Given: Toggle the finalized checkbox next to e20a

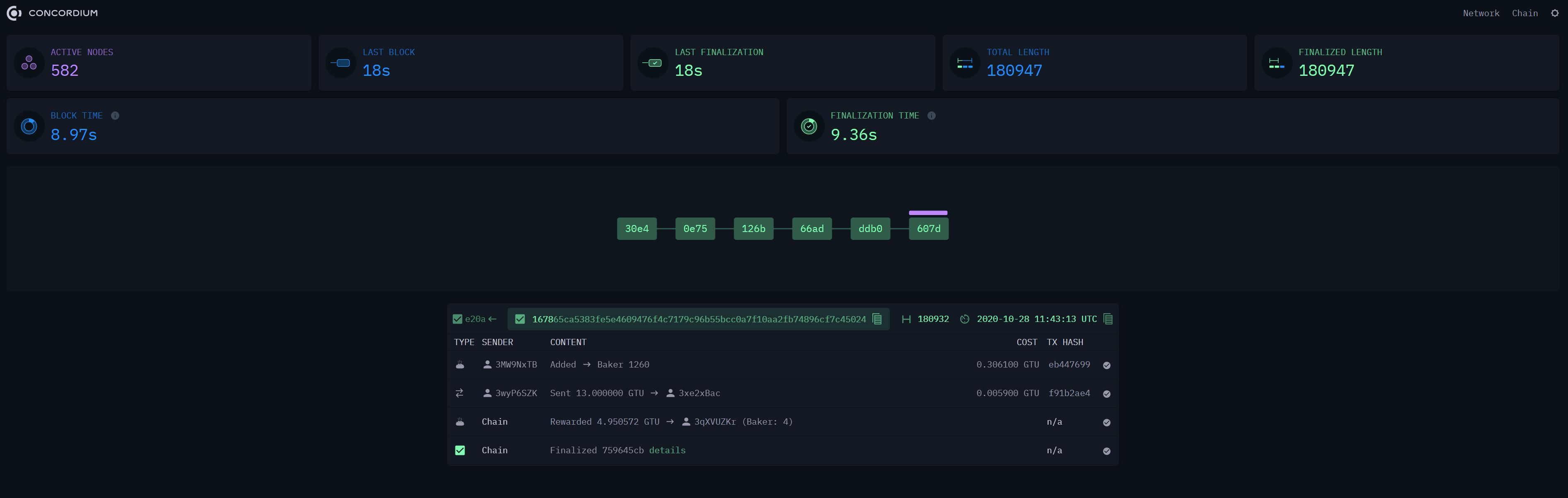Looking at the screenshot, I should [x=457, y=319].
